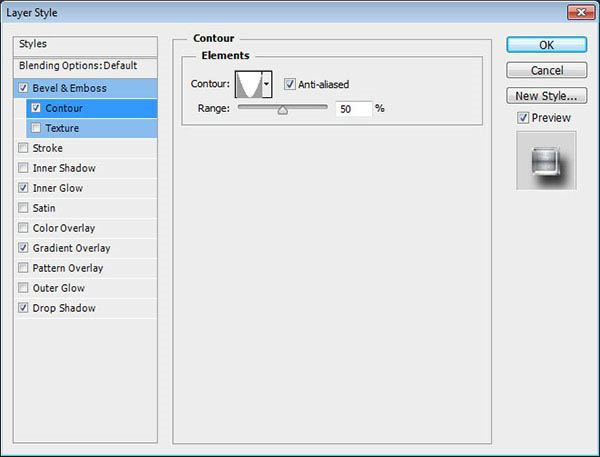
Task: Click the Range slider handle
Action: (283, 110)
